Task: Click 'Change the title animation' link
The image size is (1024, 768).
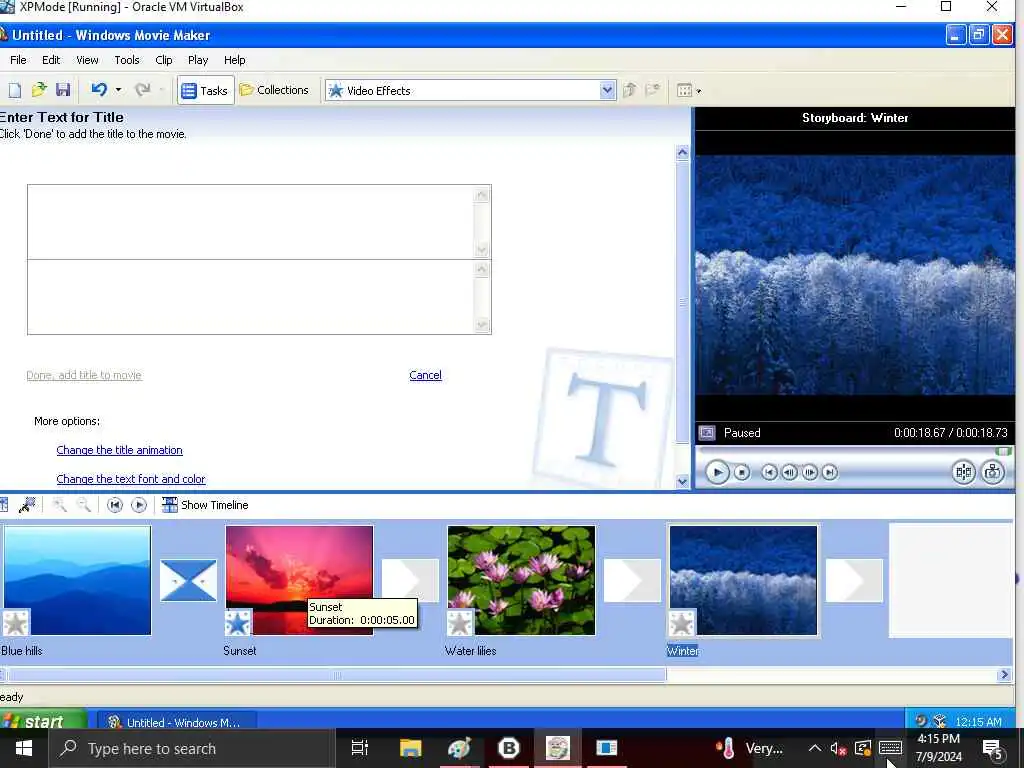Action: coord(120,450)
